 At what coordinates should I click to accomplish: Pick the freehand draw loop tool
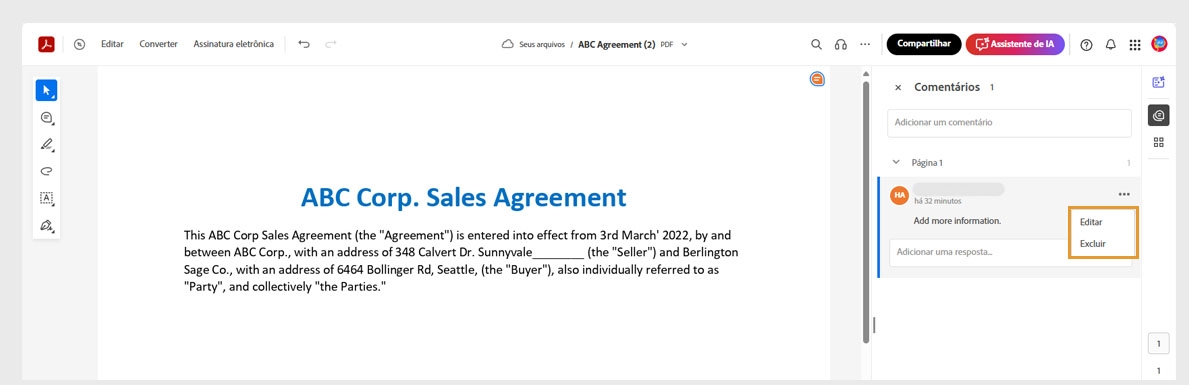point(46,171)
